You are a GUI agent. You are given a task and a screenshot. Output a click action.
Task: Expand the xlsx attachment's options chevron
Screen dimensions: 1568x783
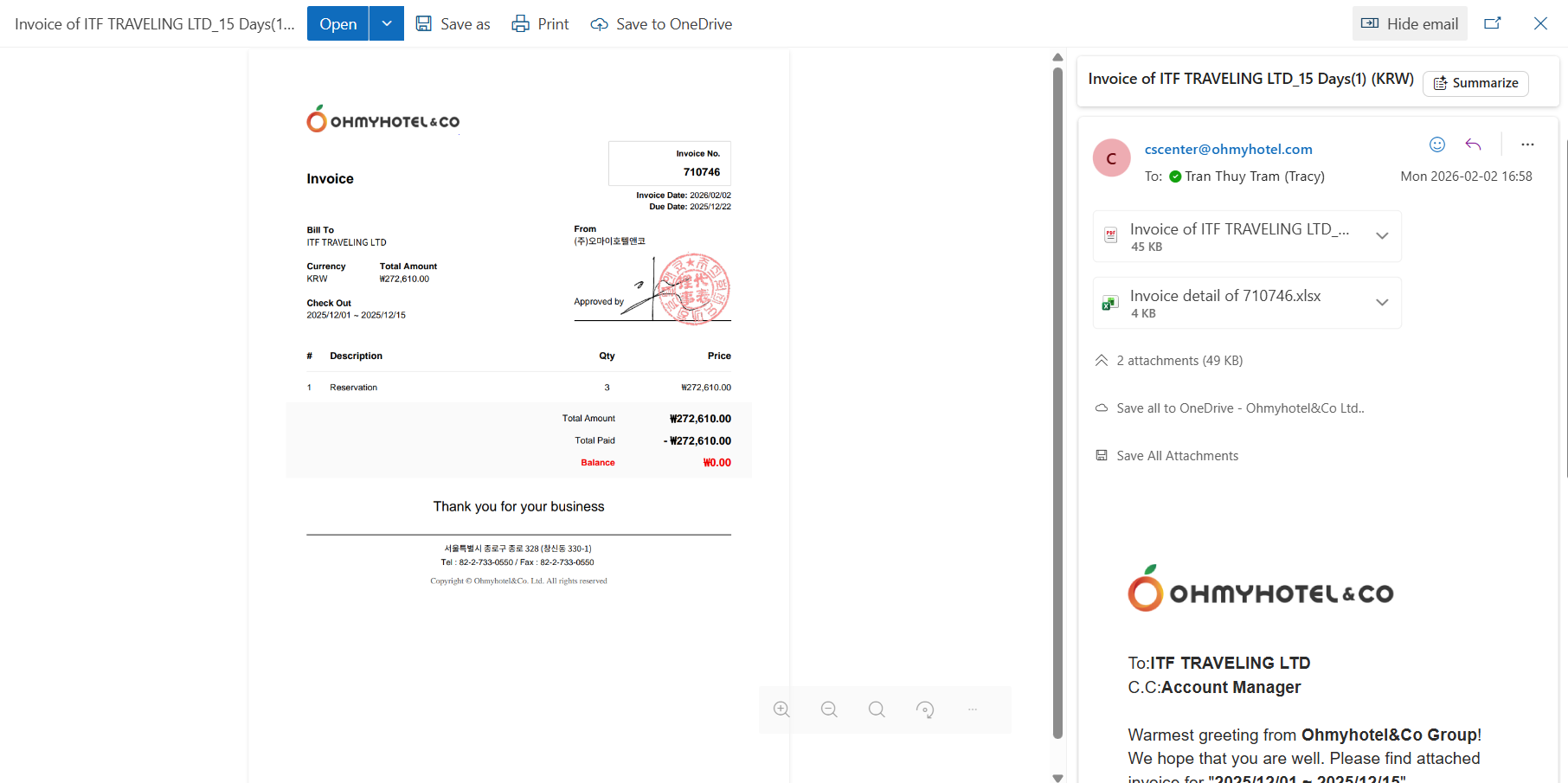pos(1382,303)
